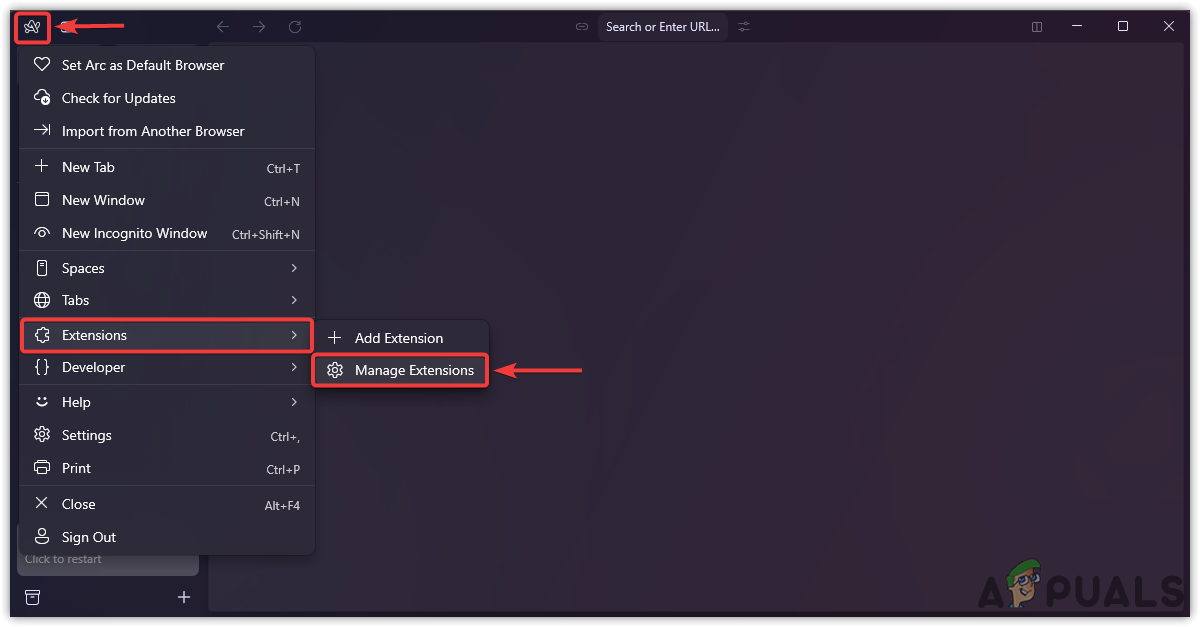
Task: Reload the page with the refresh icon
Action: [295, 27]
